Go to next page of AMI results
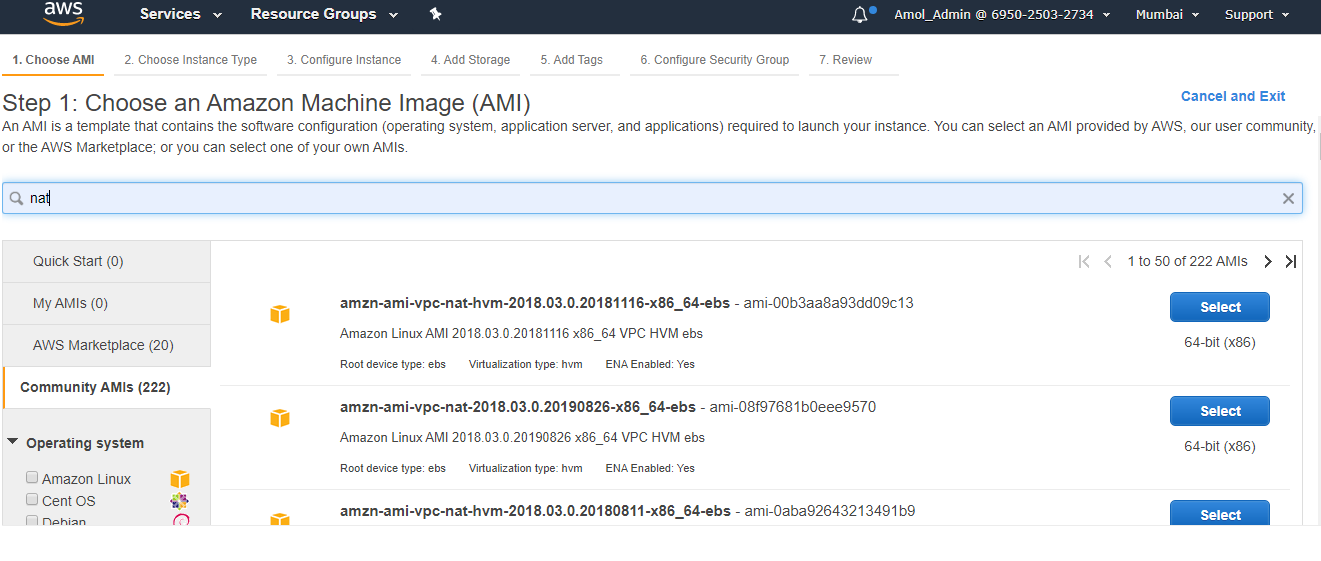 click(1268, 262)
